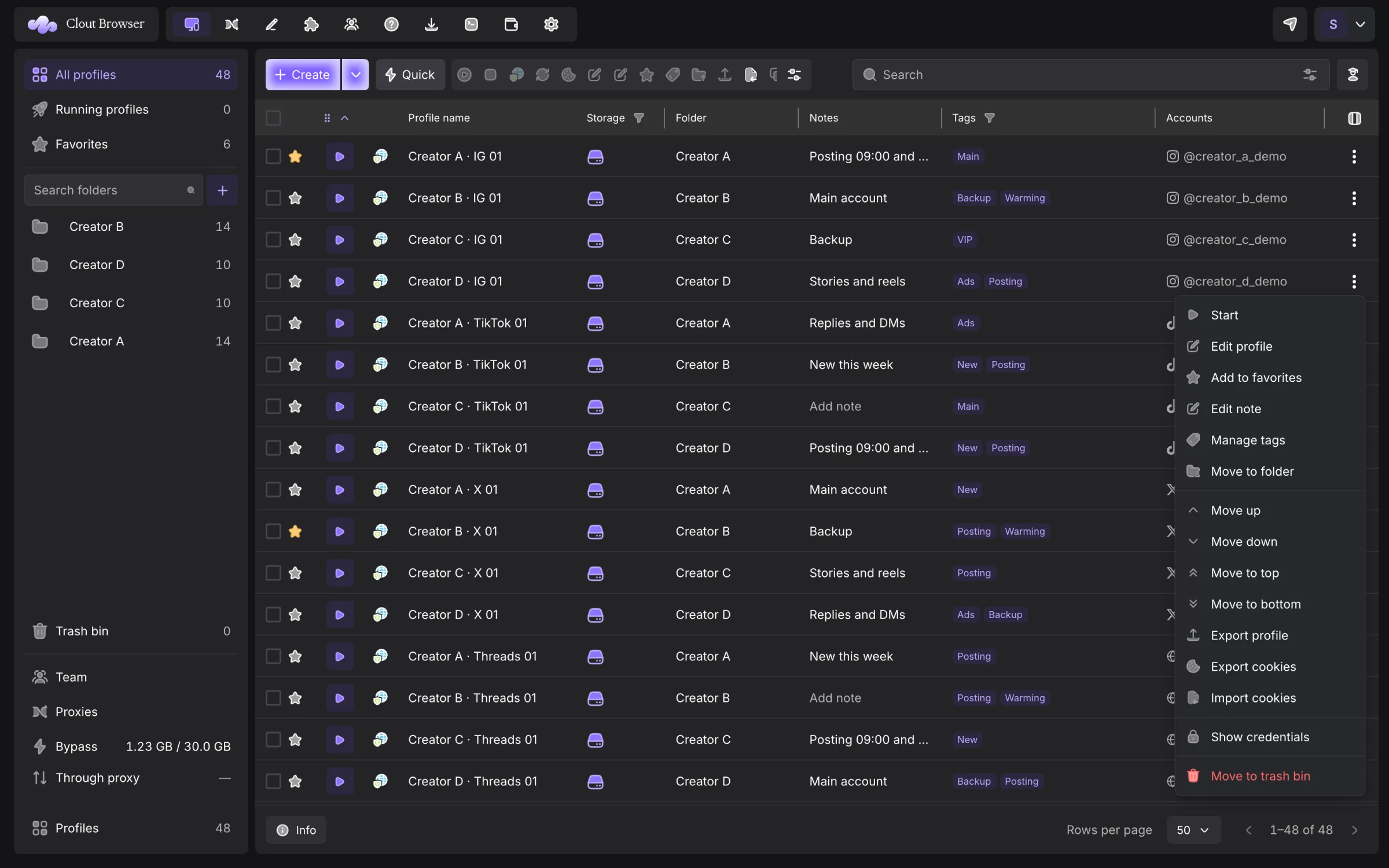Click the export upload icon in toolbar
This screenshot has width=1389, height=868.
(725, 75)
